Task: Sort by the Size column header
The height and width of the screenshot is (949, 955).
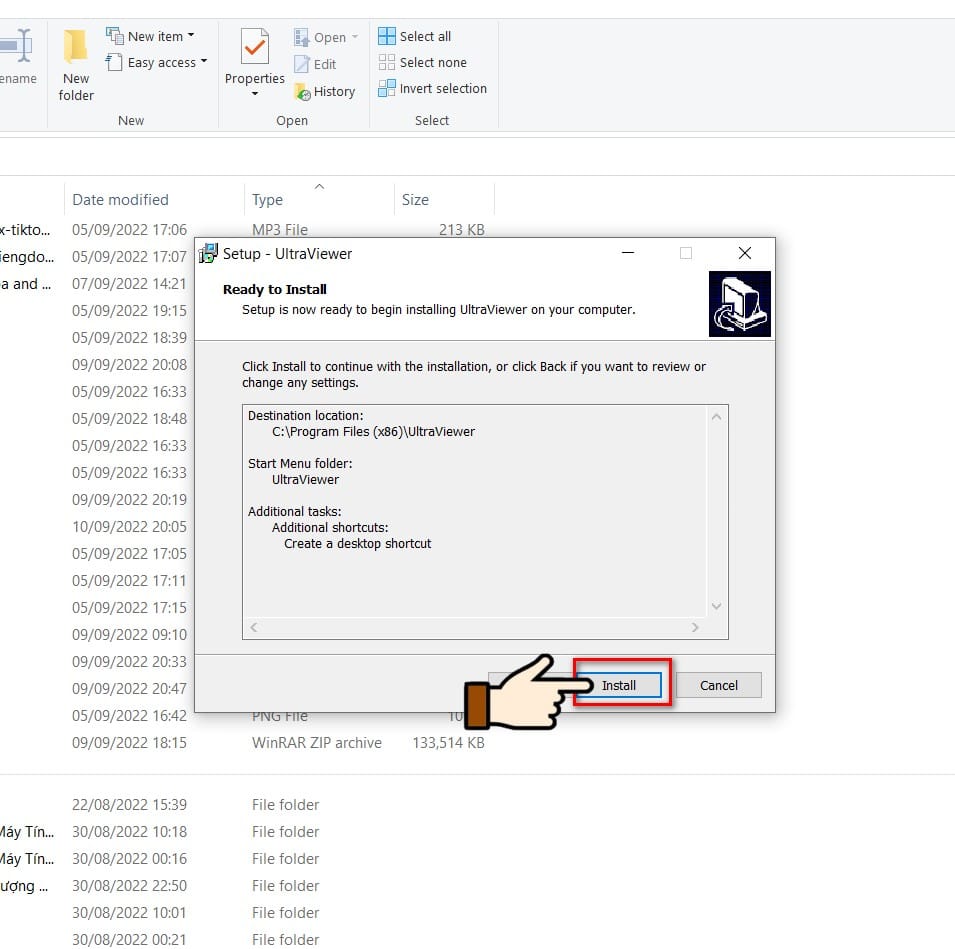Action: [415, 200]
